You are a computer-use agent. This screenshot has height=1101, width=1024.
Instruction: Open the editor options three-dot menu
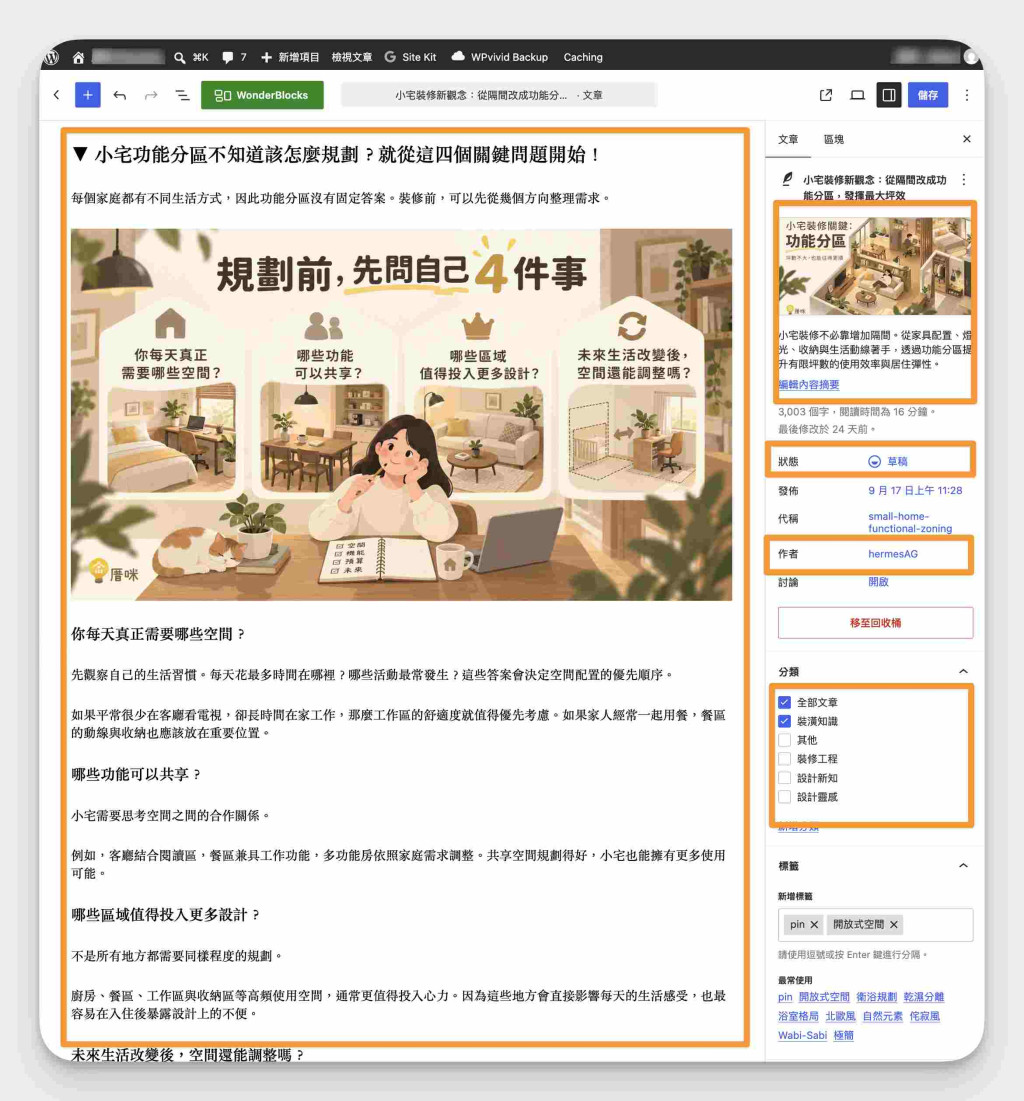[x=967, y=95]
